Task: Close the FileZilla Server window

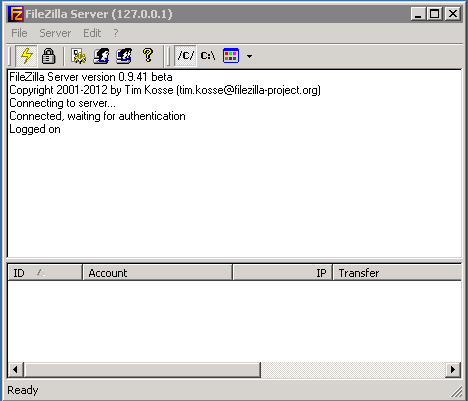Action: (x=453, y=14)
